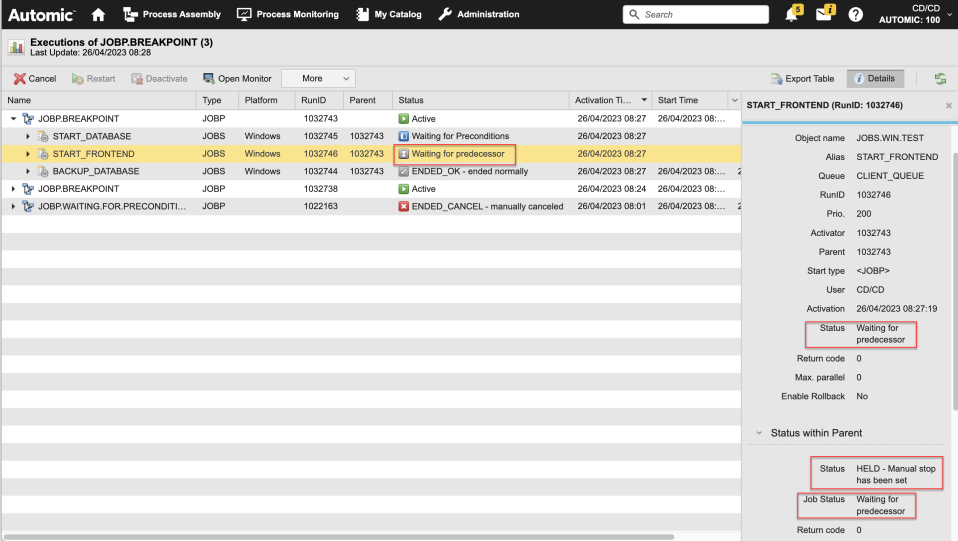This screenshot has height=541, width=958.
Task: Open messages envelope icon
Action: (824, 13)
